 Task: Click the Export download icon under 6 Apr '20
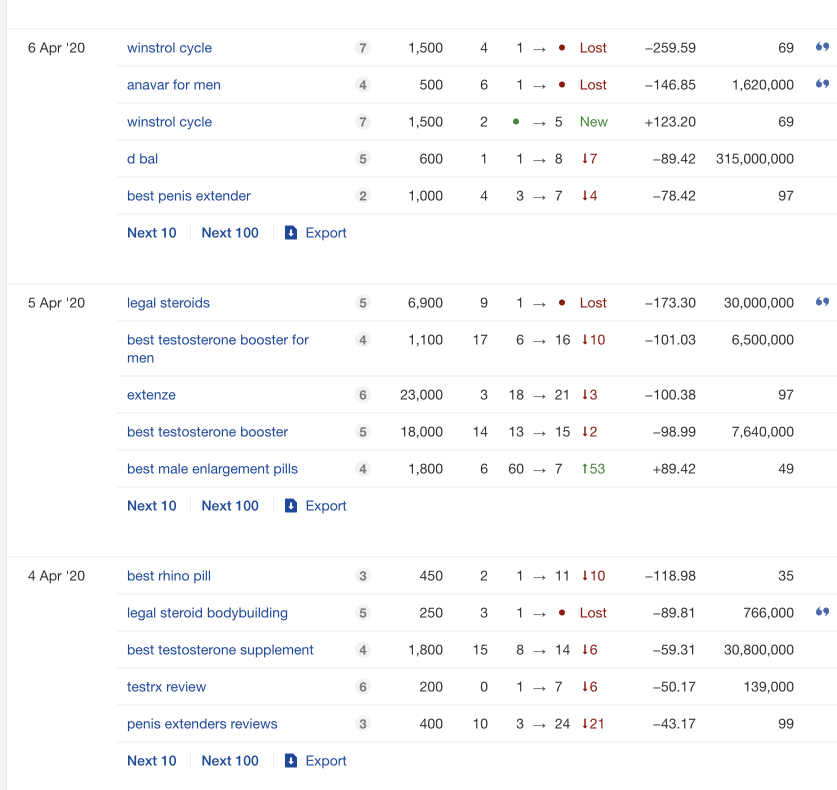(x=291, y=233)
